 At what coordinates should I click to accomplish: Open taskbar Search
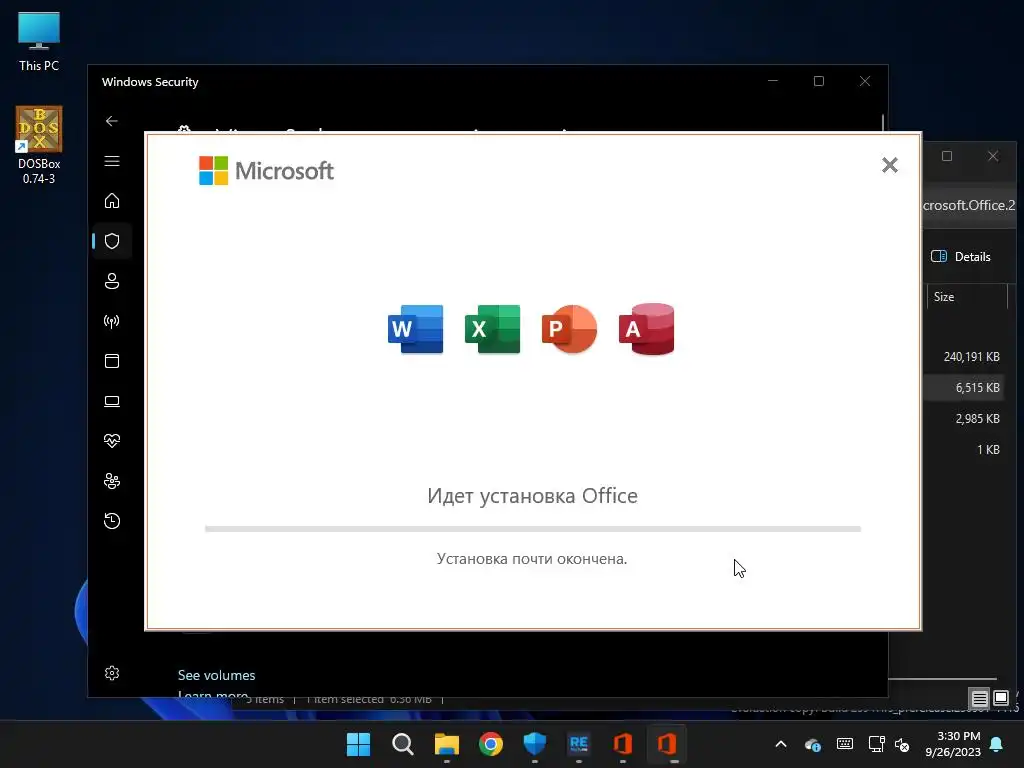(x=402, y=744)
